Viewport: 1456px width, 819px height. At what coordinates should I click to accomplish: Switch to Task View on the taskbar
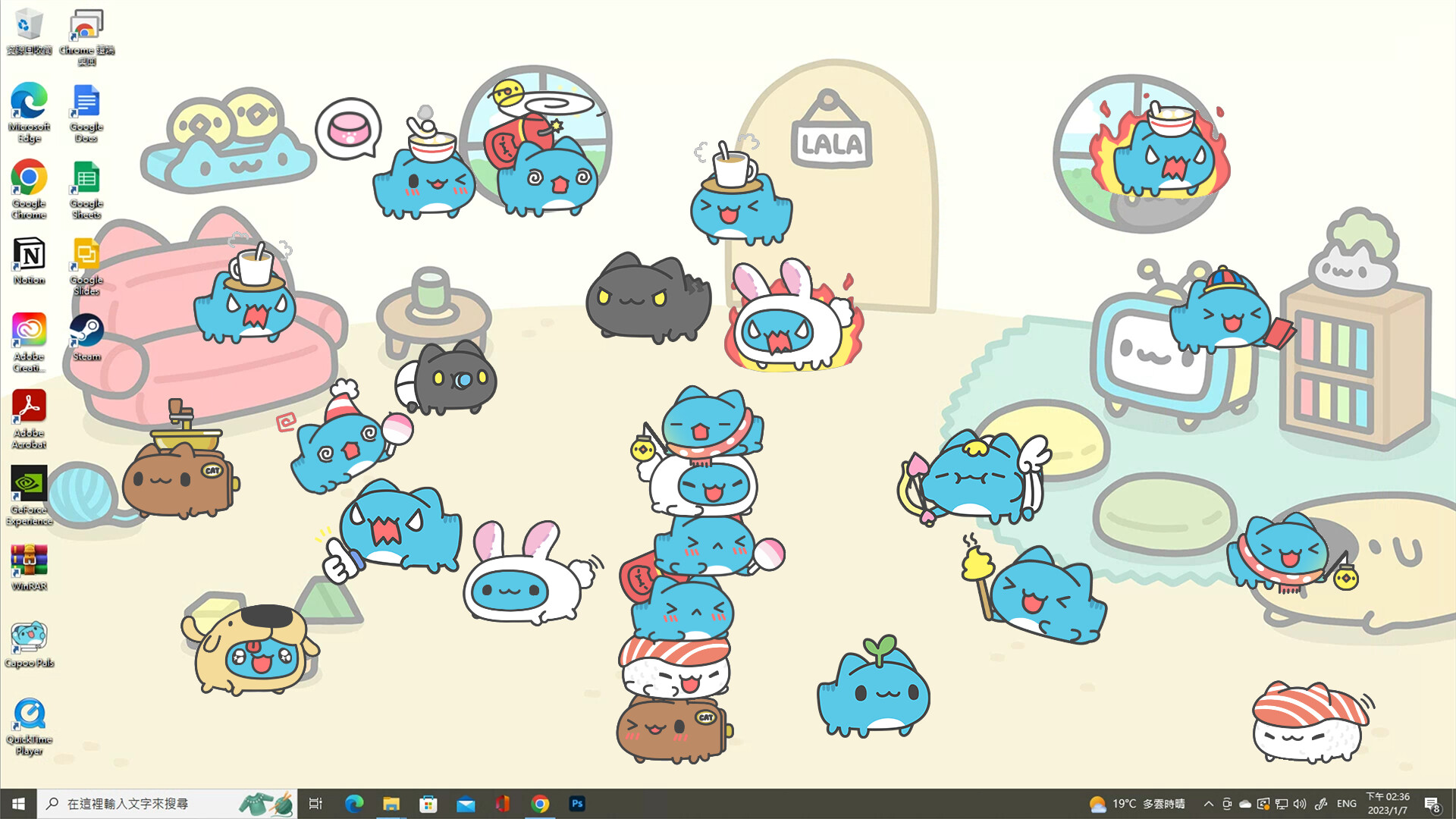316,803
